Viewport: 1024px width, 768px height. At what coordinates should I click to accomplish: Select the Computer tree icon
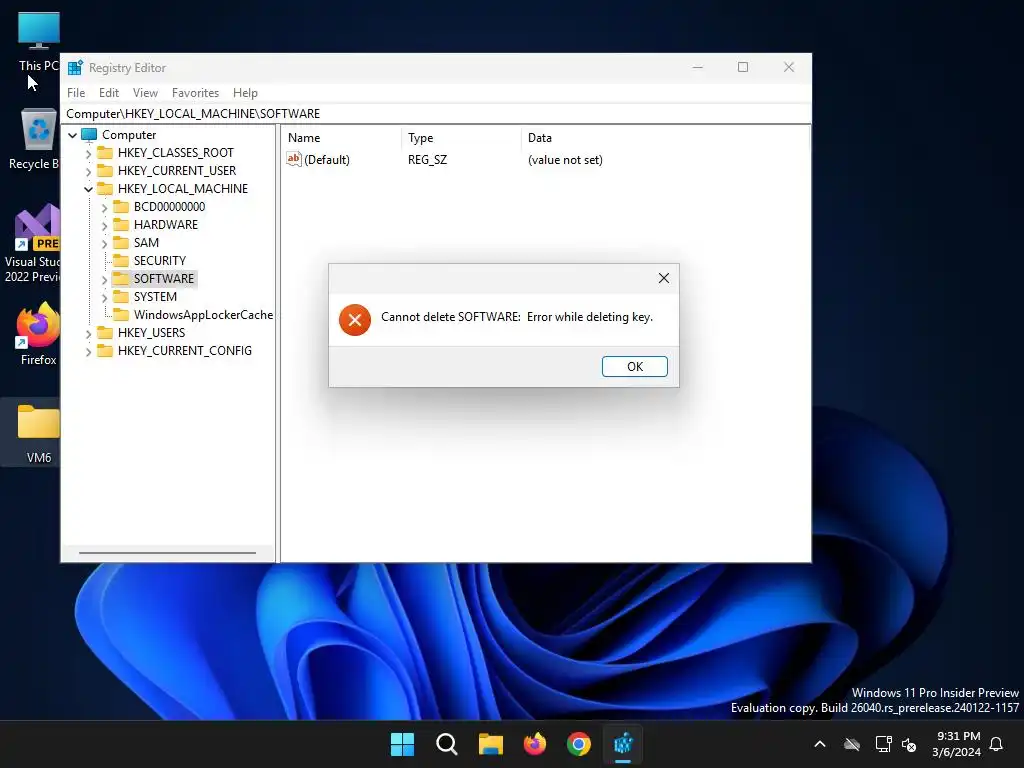click(x=89, y=135)
